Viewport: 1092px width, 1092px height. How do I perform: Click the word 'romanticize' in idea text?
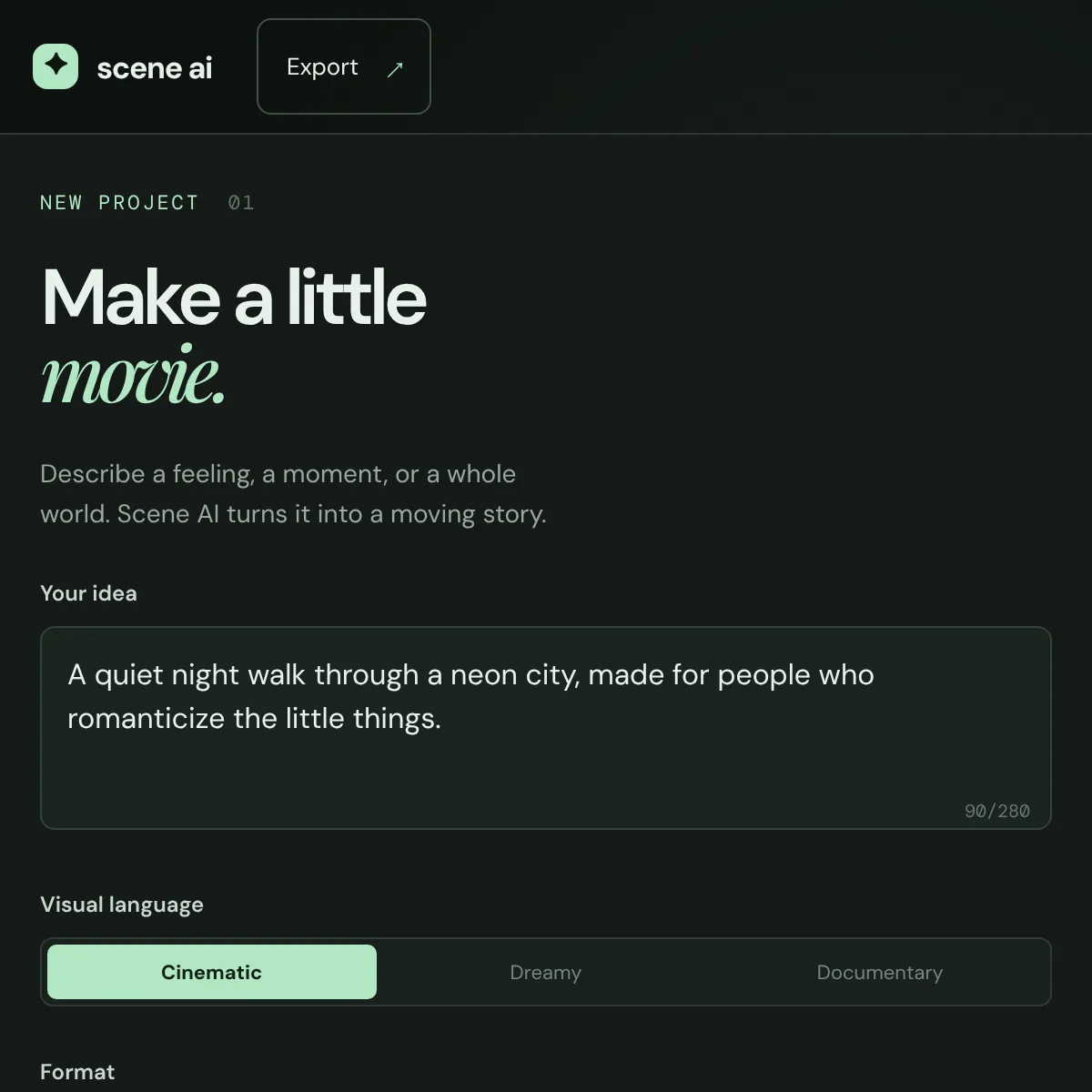pos(146,719)
